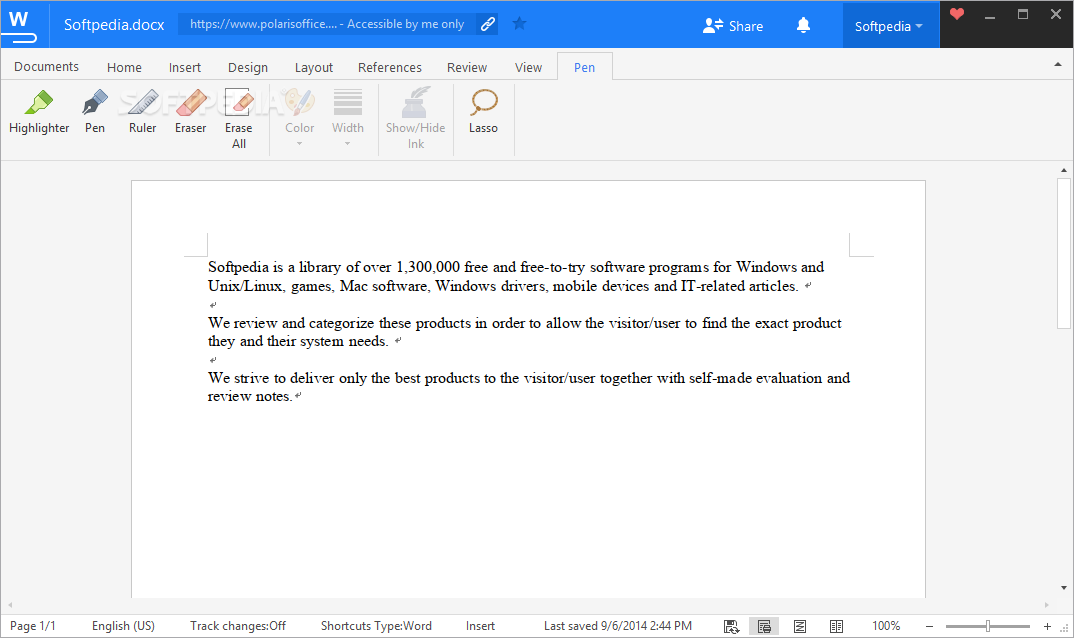
Task: Click the save status icon in status bar
Action: [x=731, y=626]
